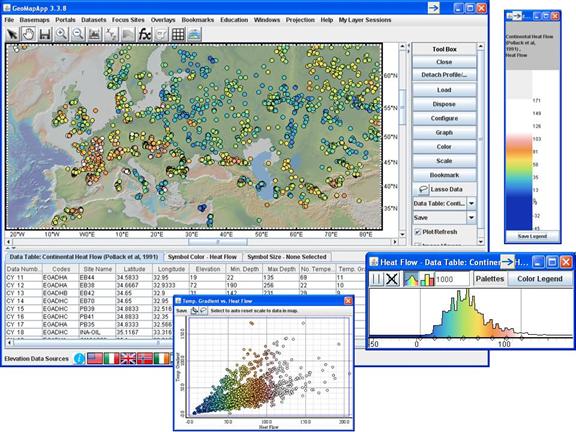Activate the hand pan tool
The image size is (576, 432).
click(x=28, y=35)
